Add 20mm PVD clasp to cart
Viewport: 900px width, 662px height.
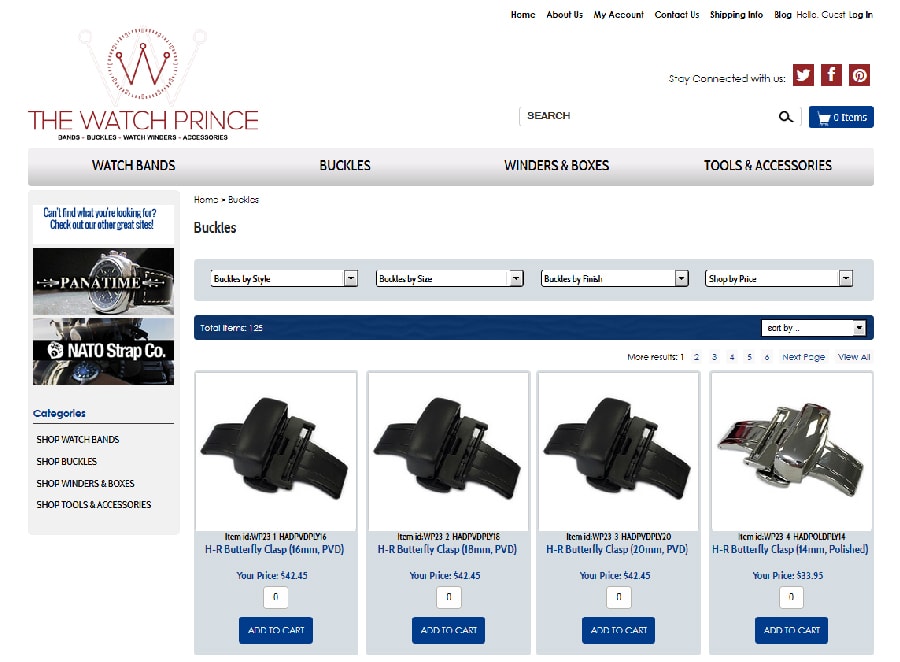pos(618,630)
